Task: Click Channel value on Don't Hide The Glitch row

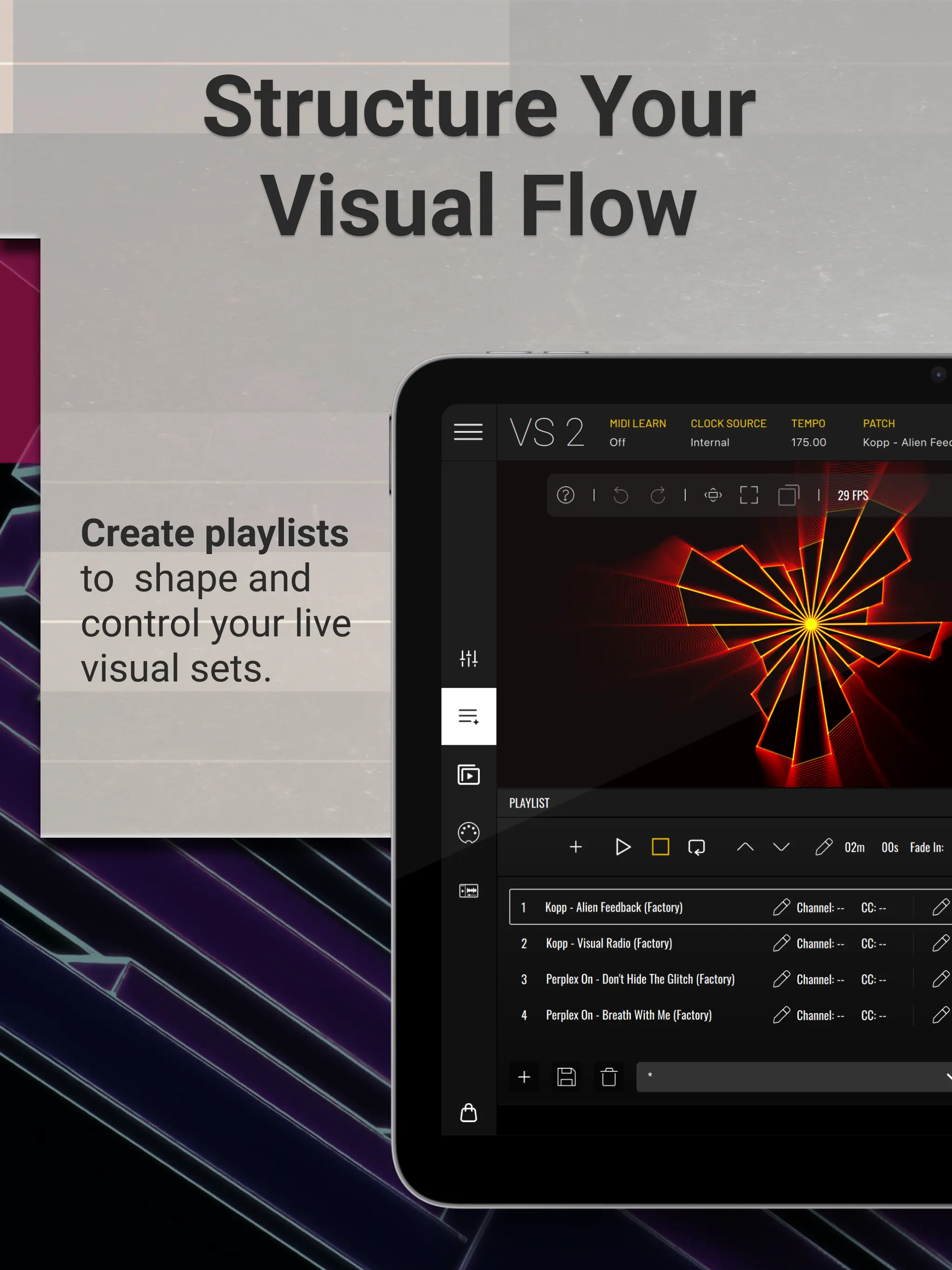Action: (x=820, y=979)
